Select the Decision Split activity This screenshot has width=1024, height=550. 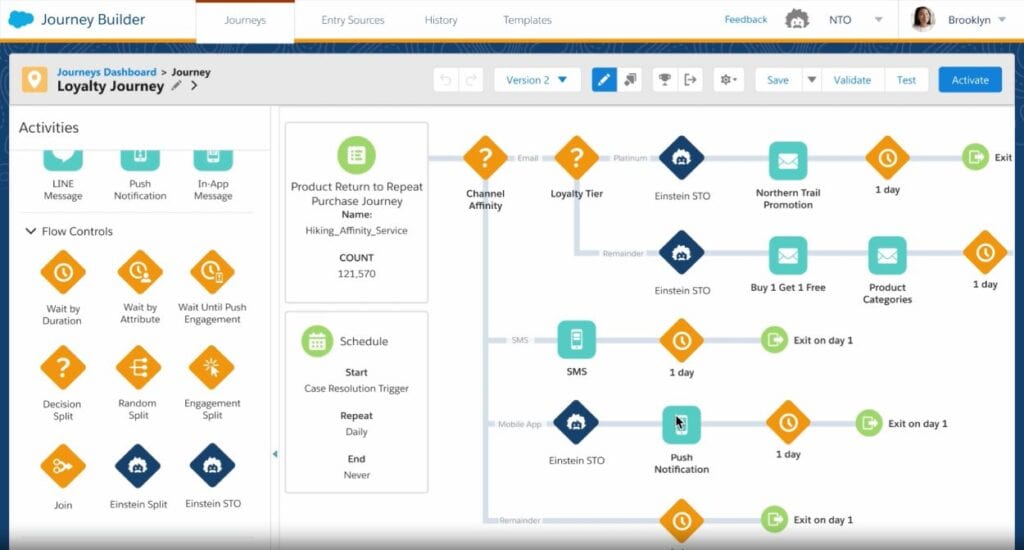63,368
